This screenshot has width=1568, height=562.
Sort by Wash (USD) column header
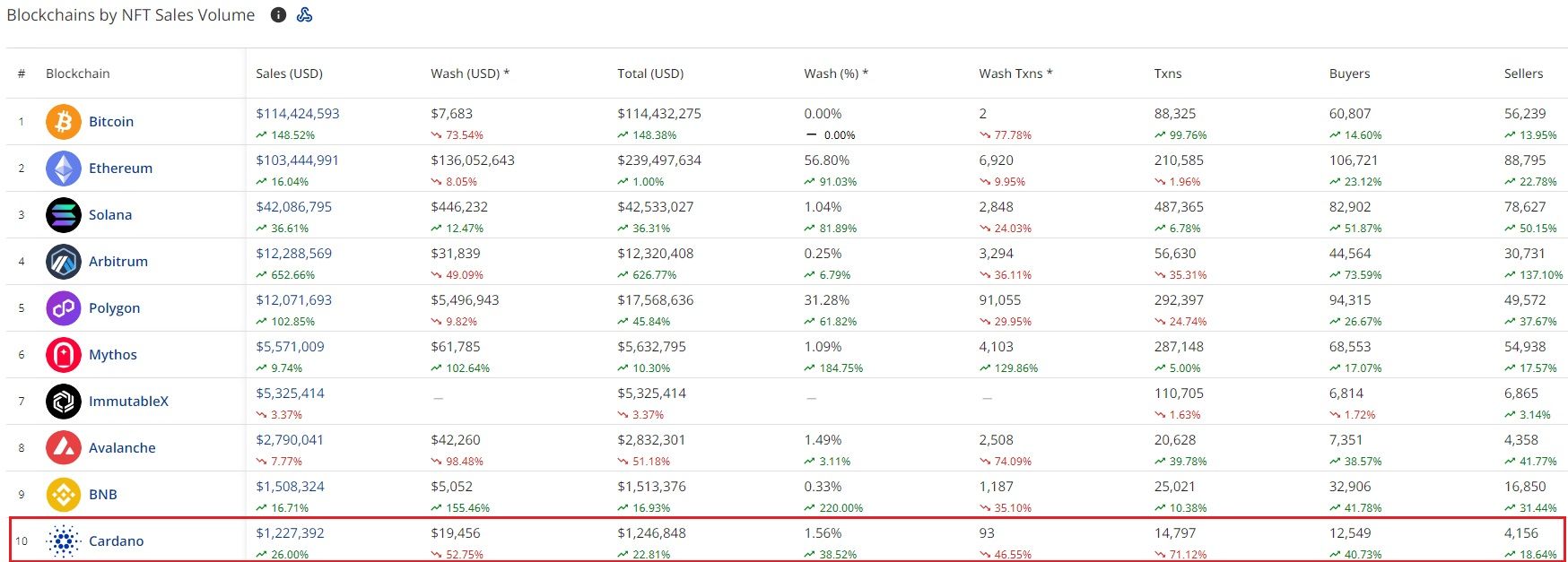(469, 73)
